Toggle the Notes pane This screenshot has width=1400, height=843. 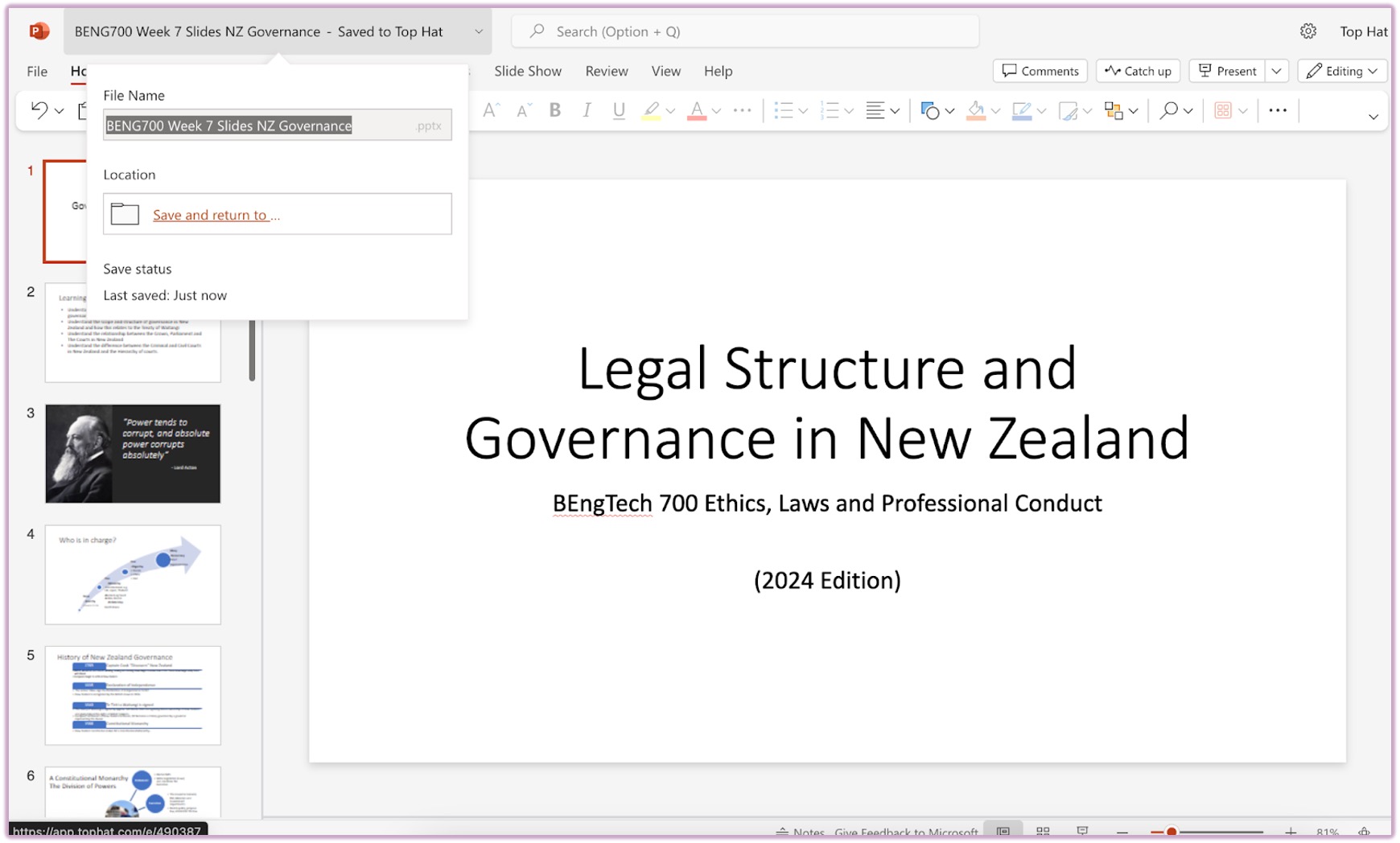pos(801,833)
